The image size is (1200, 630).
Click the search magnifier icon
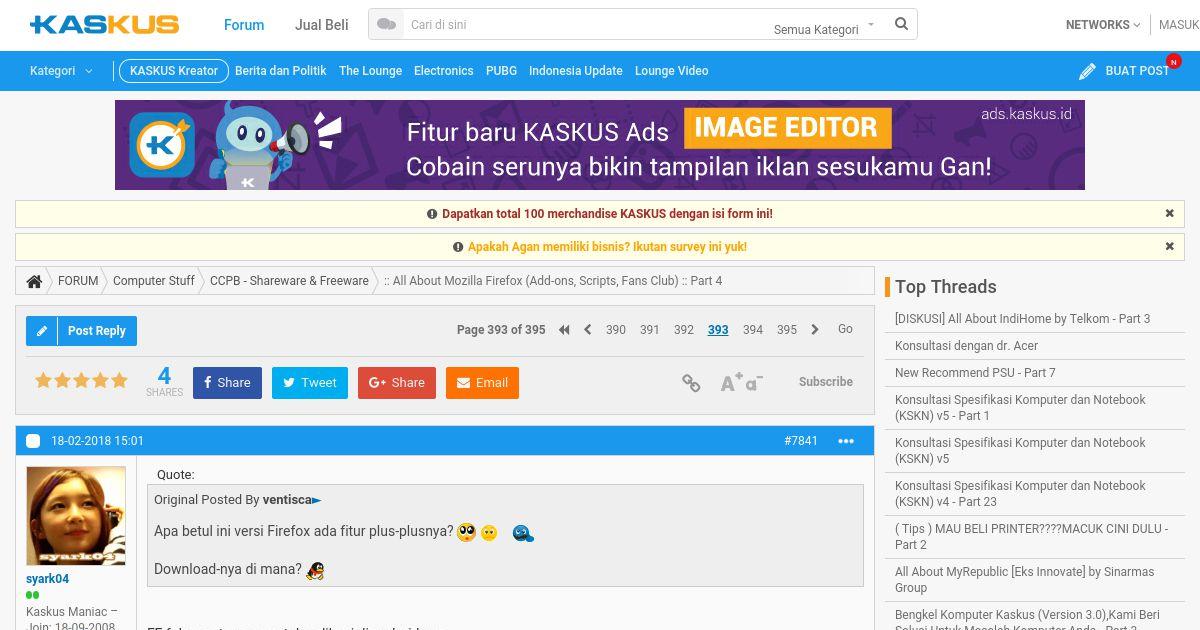click(901, 24)
